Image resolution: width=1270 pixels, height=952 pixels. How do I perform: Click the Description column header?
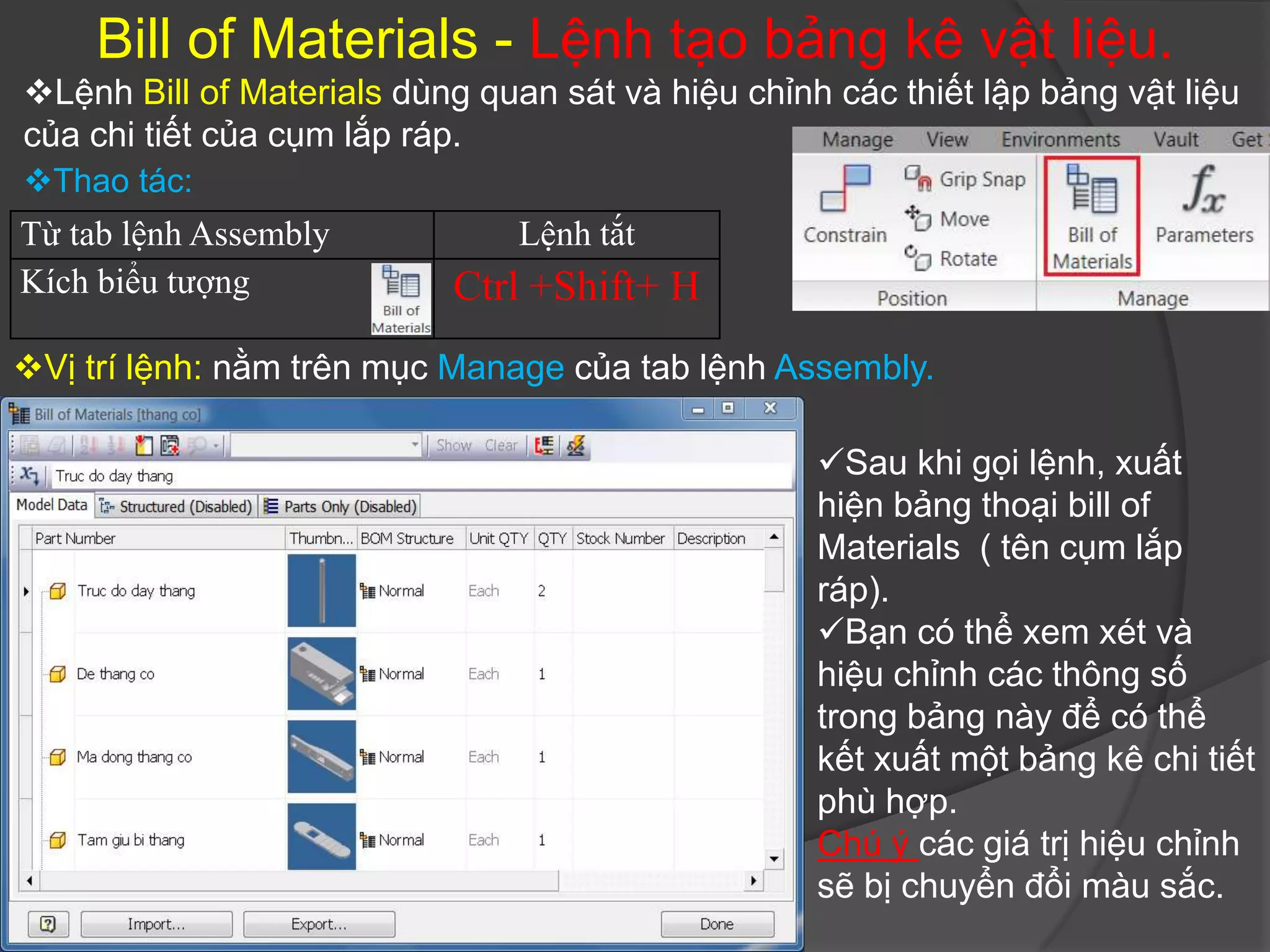(x=718, y=539)
